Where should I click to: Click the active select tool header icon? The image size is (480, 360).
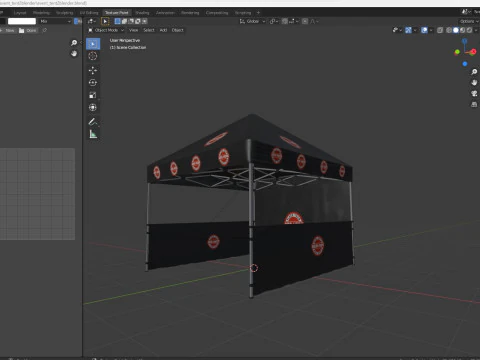105,21
